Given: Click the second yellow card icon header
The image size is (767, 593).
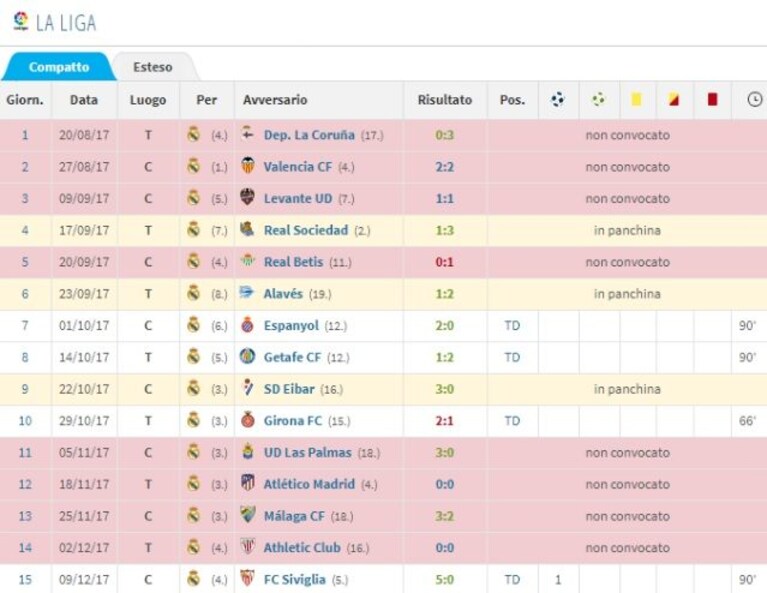Looking at the screenshot, I should (674, 100).
